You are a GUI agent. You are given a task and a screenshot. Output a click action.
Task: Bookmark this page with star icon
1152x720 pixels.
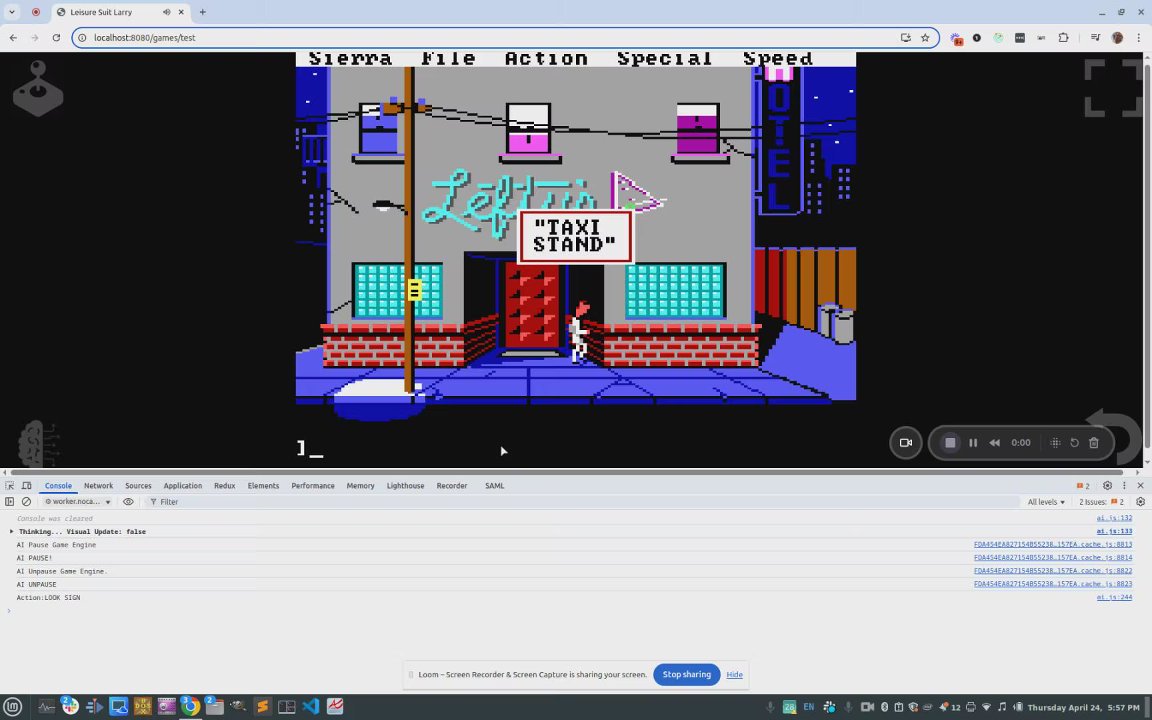pos(925,37)
